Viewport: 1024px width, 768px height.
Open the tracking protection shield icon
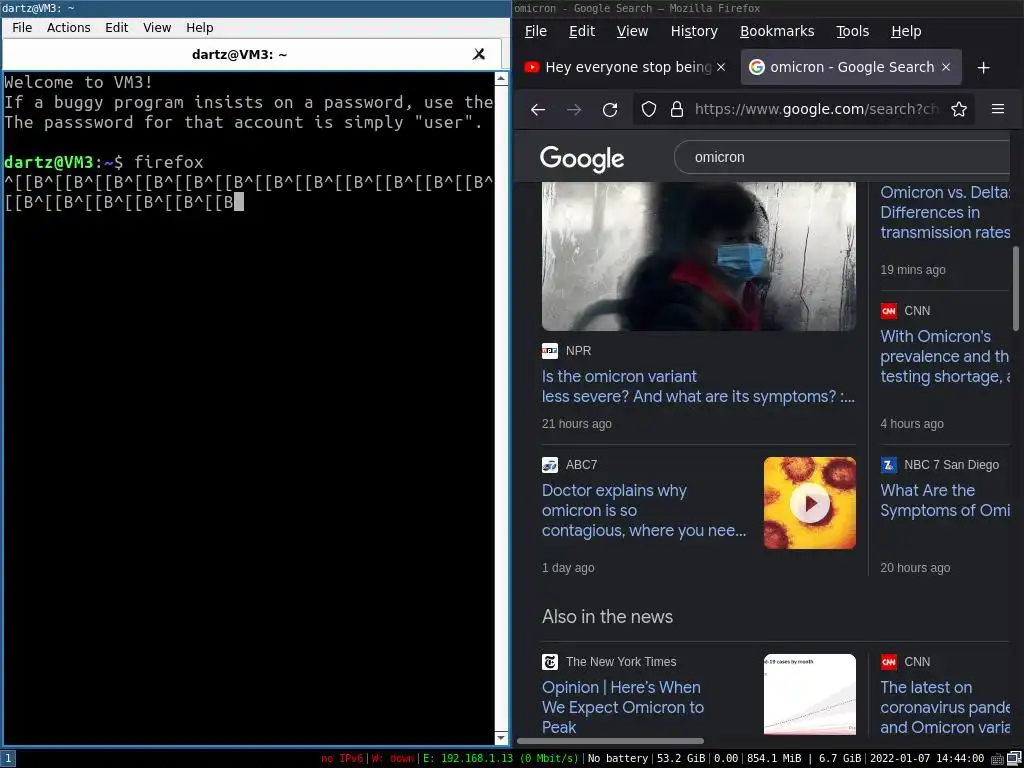pos(648,109)
